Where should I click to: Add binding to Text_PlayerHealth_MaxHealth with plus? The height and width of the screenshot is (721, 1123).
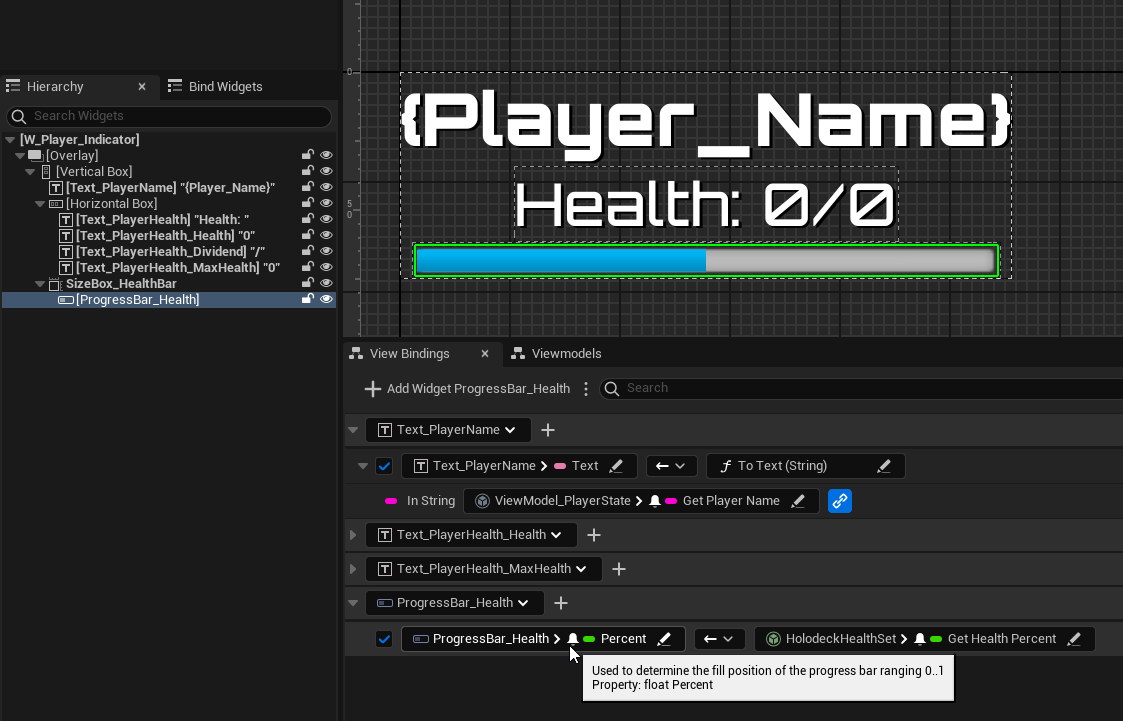[619, 569]
